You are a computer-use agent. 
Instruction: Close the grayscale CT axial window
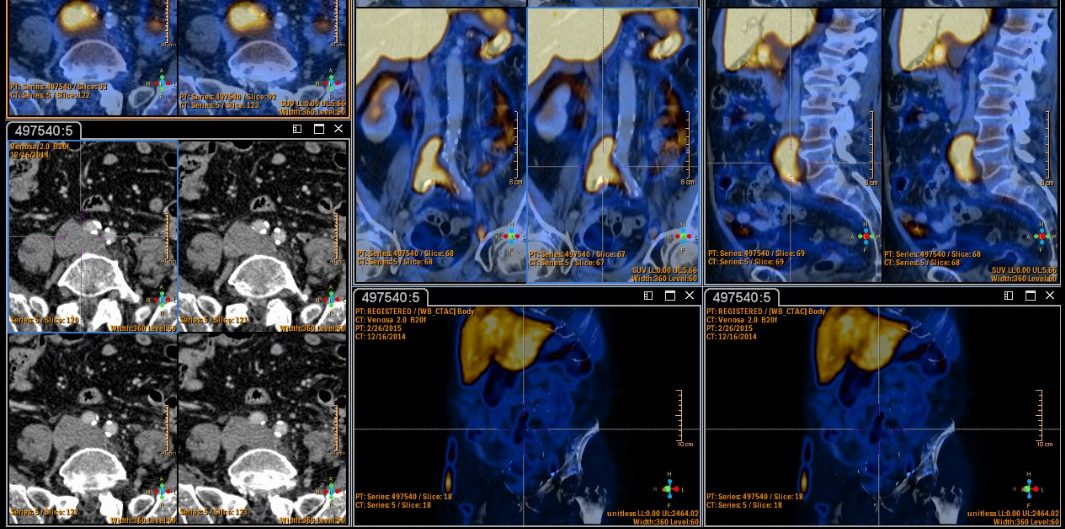[339, 129]
